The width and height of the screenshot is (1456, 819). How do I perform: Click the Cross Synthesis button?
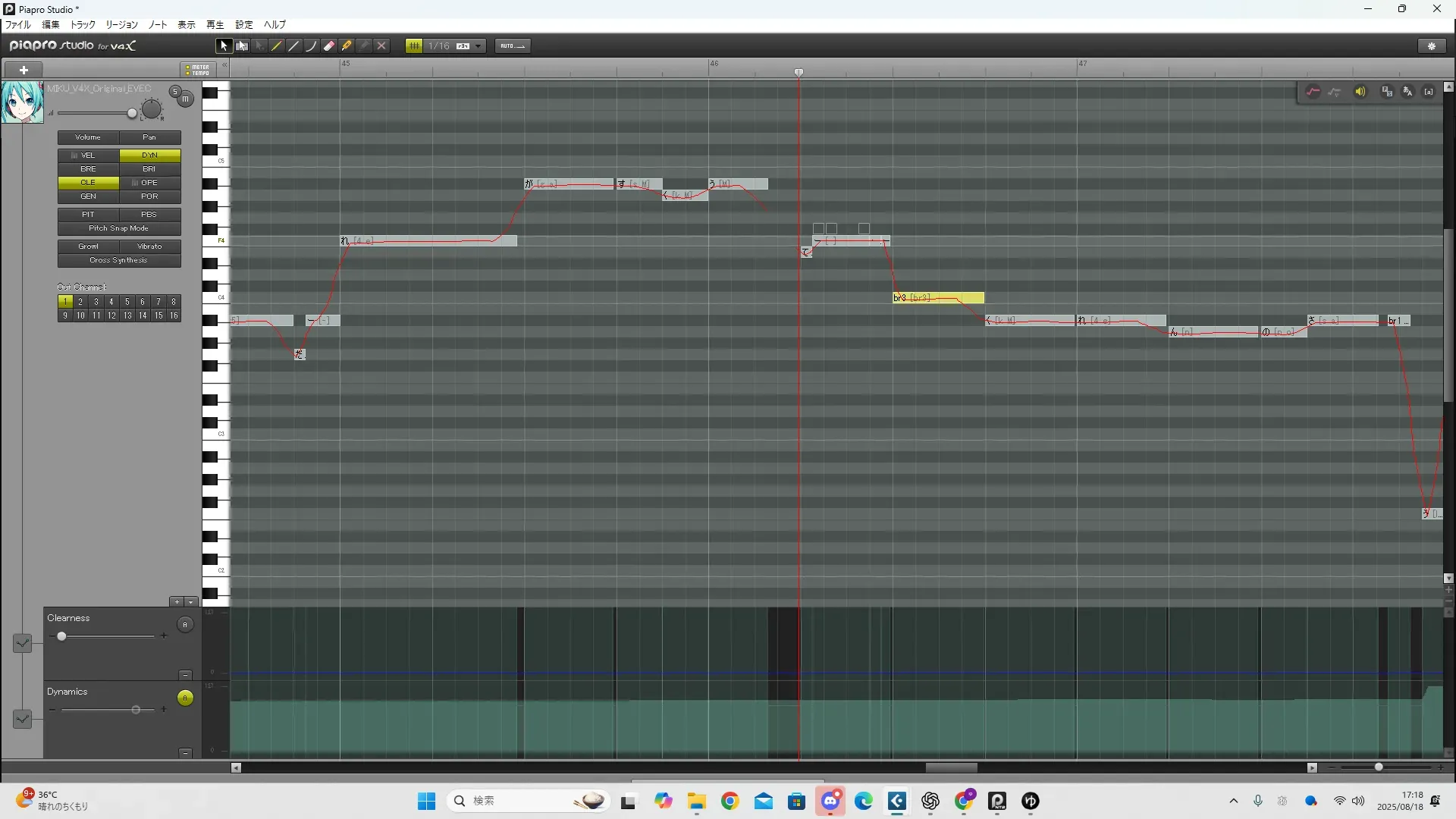(119, 260)
